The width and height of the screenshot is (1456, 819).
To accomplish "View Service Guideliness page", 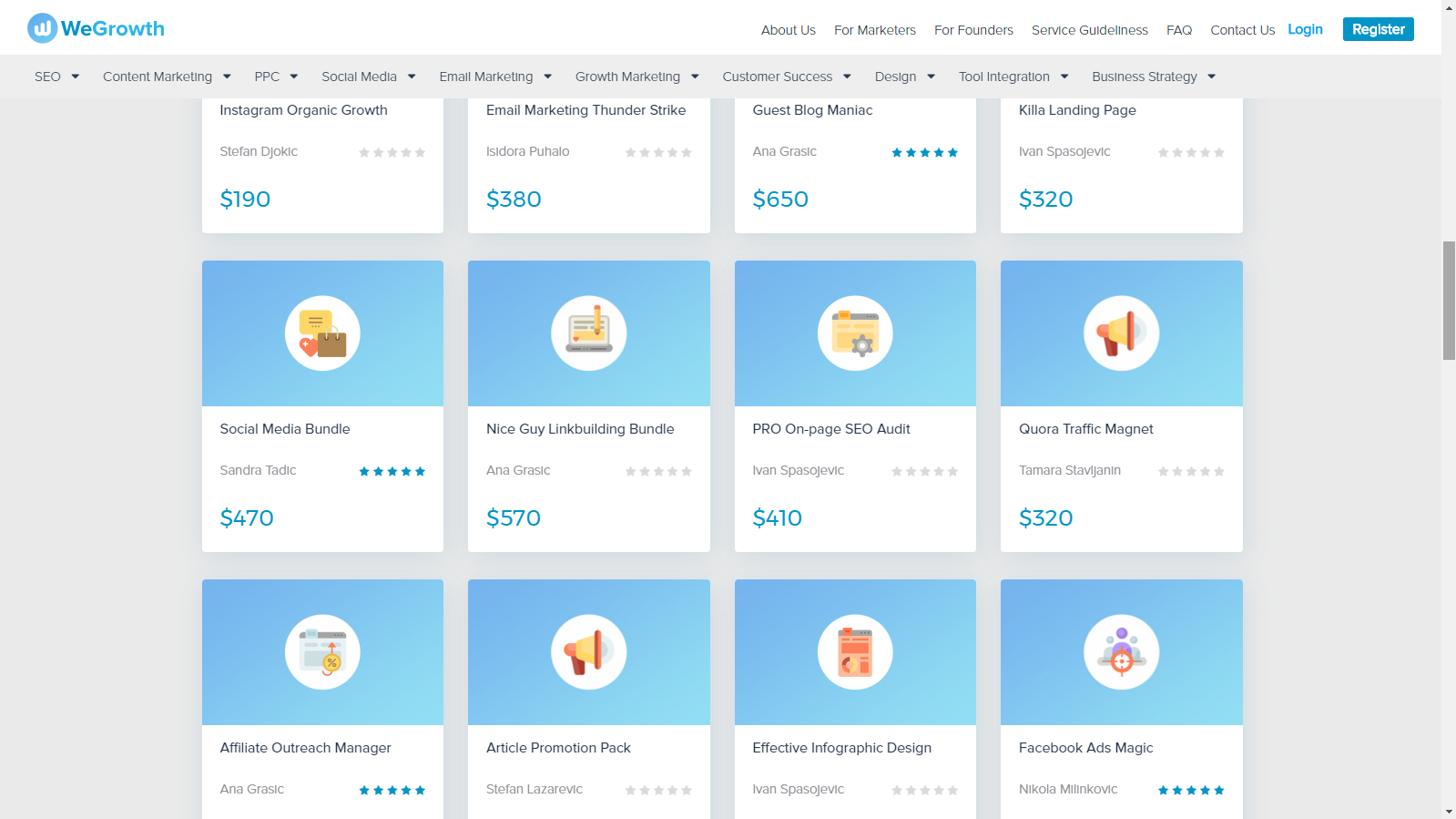I will (1090, 30).
